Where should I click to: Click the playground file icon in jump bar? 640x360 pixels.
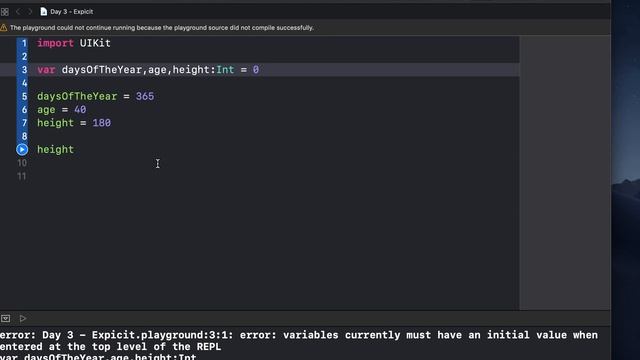coord(43,11)
